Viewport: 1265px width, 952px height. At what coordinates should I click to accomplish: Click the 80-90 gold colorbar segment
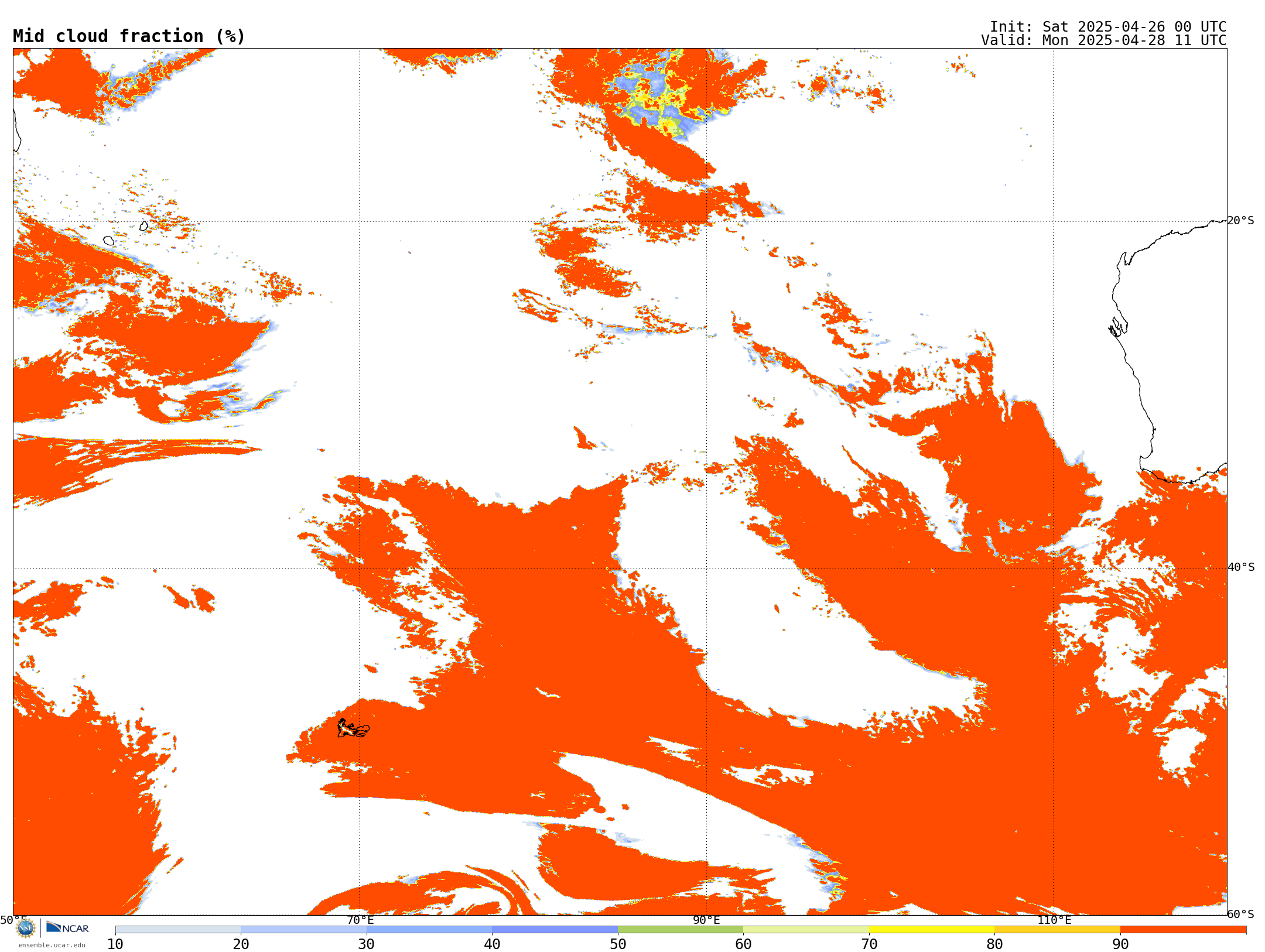1058,930
